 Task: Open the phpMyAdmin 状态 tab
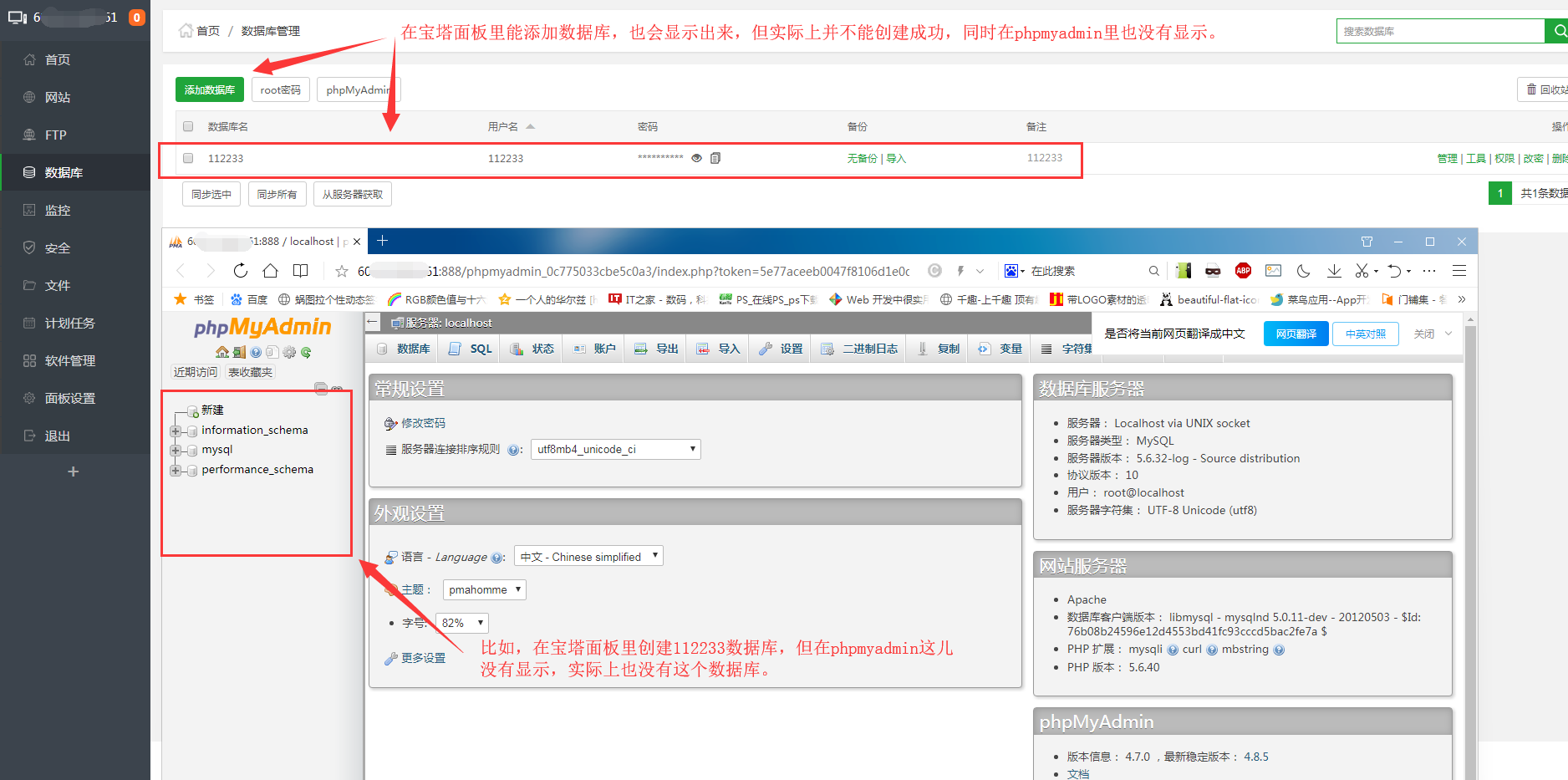pyautogui.click(x=532, y=349)
